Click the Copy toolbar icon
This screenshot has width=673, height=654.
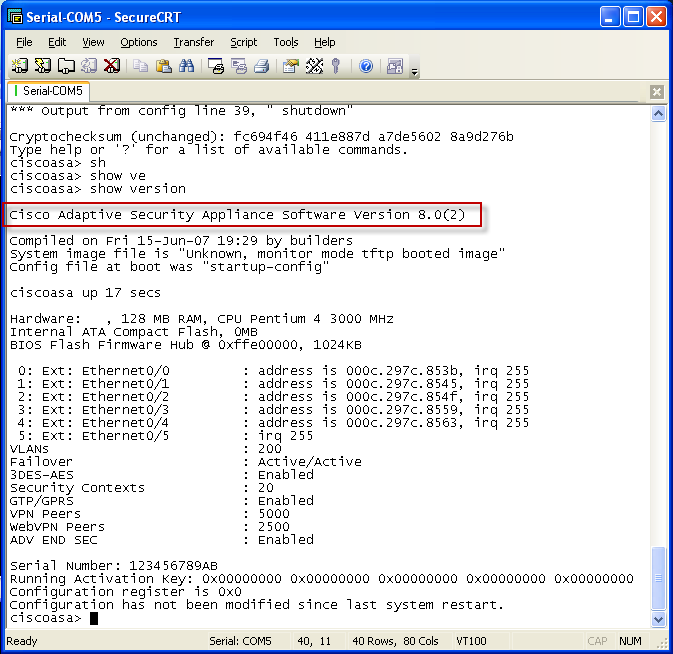140,66
